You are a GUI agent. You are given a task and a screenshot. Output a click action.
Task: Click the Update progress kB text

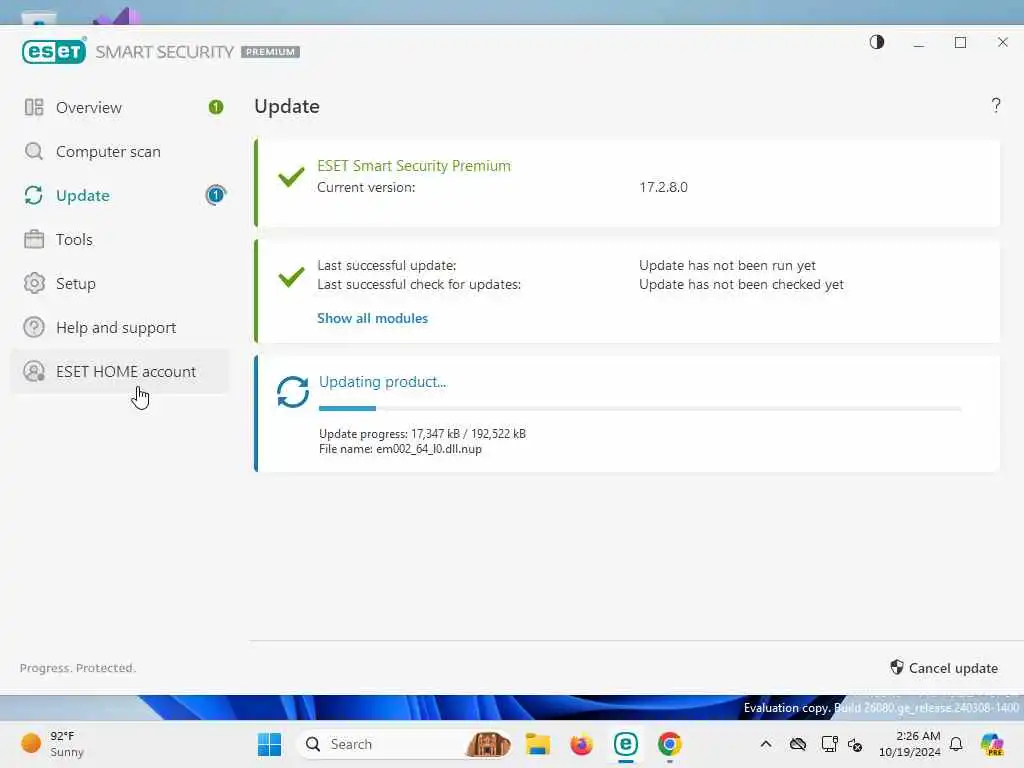coord(423,434)
